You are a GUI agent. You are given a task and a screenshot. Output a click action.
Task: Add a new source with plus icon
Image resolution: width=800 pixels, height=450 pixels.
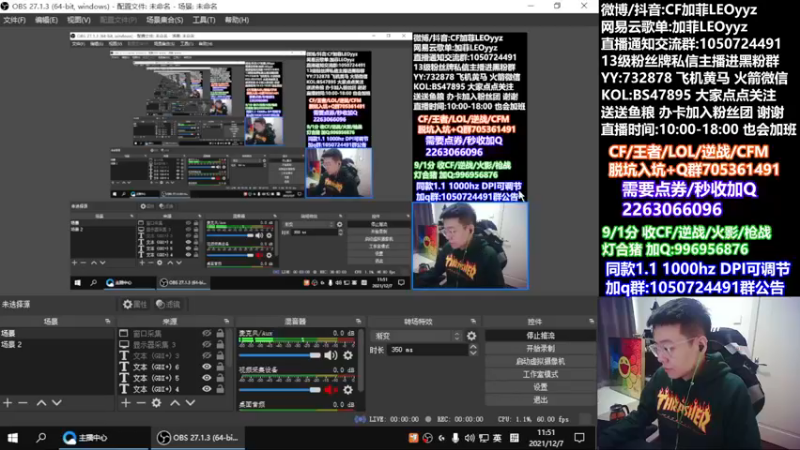[x=126, y=403]
